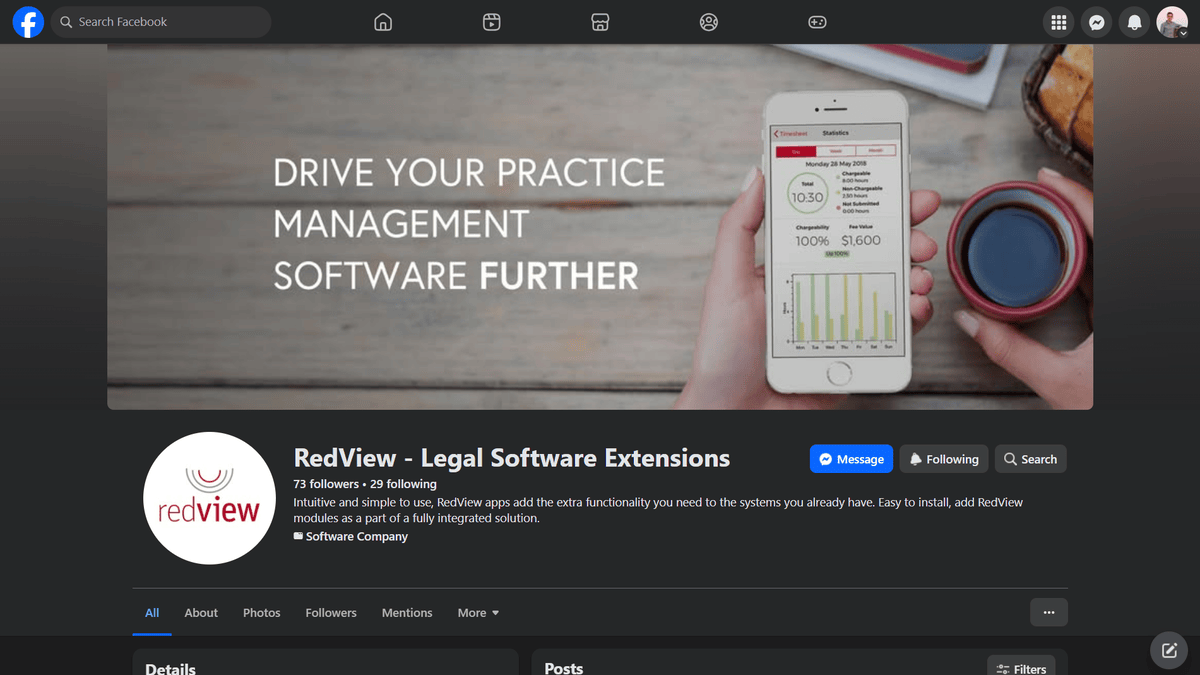
Task: Open the notifications bell
Action: pyautogui.click(x=1134, y=22)
